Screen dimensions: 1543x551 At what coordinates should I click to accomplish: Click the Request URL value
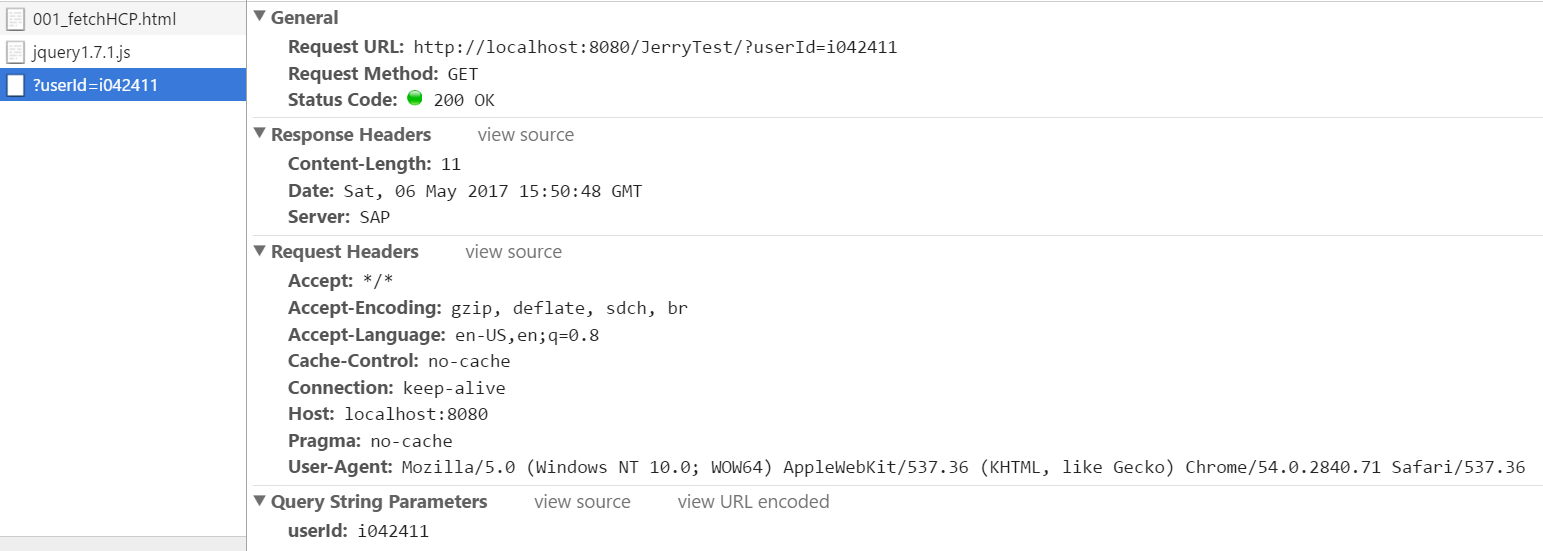(x=655, y=47)
